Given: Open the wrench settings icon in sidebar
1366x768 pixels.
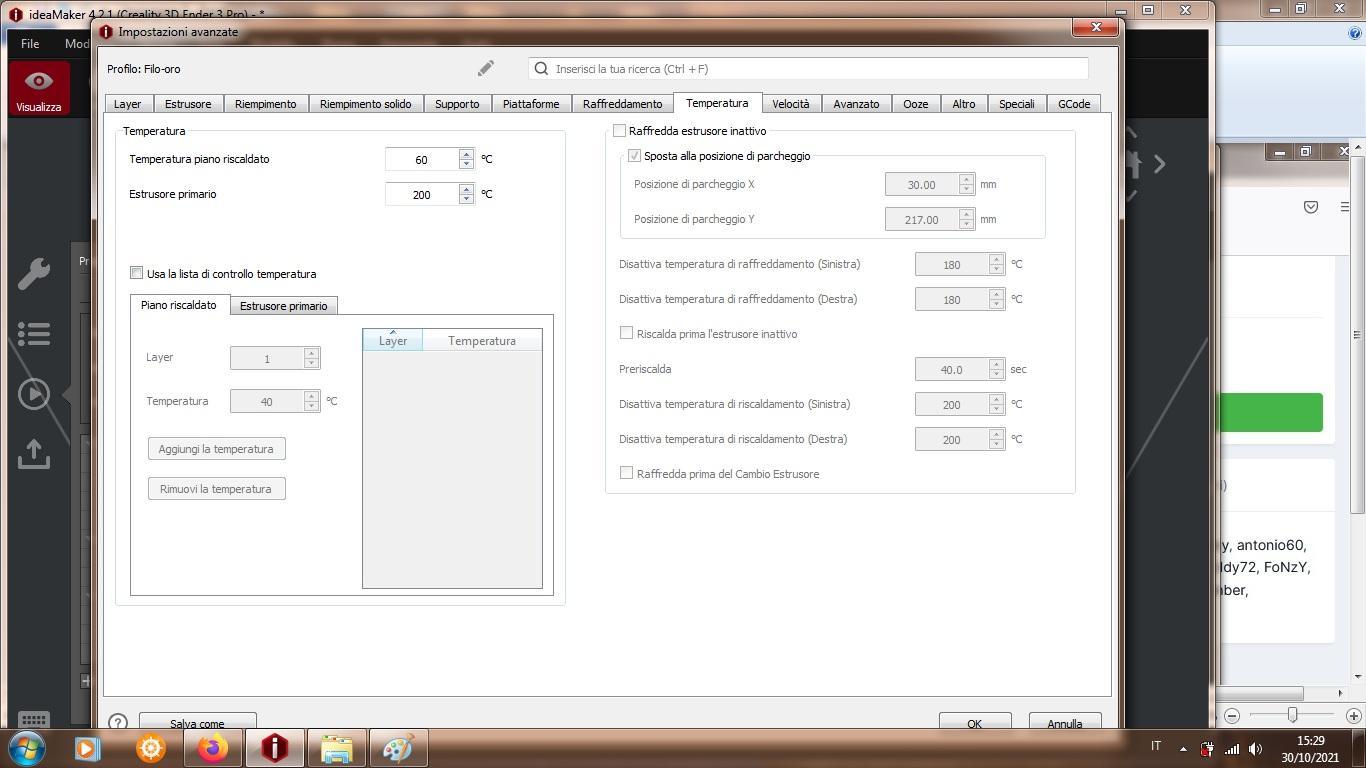Looking at the screenshot, I should [34, 273].
